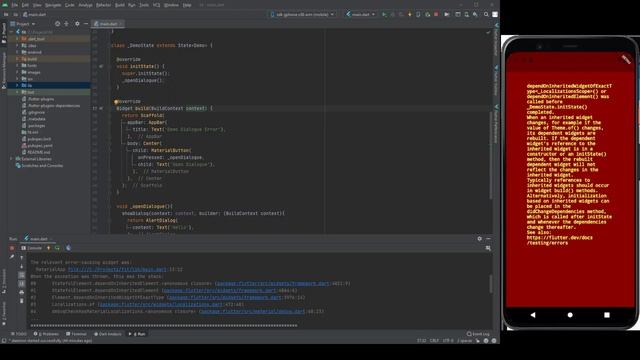
Task: Open main.dart link in console output
Action: point(117,269)
